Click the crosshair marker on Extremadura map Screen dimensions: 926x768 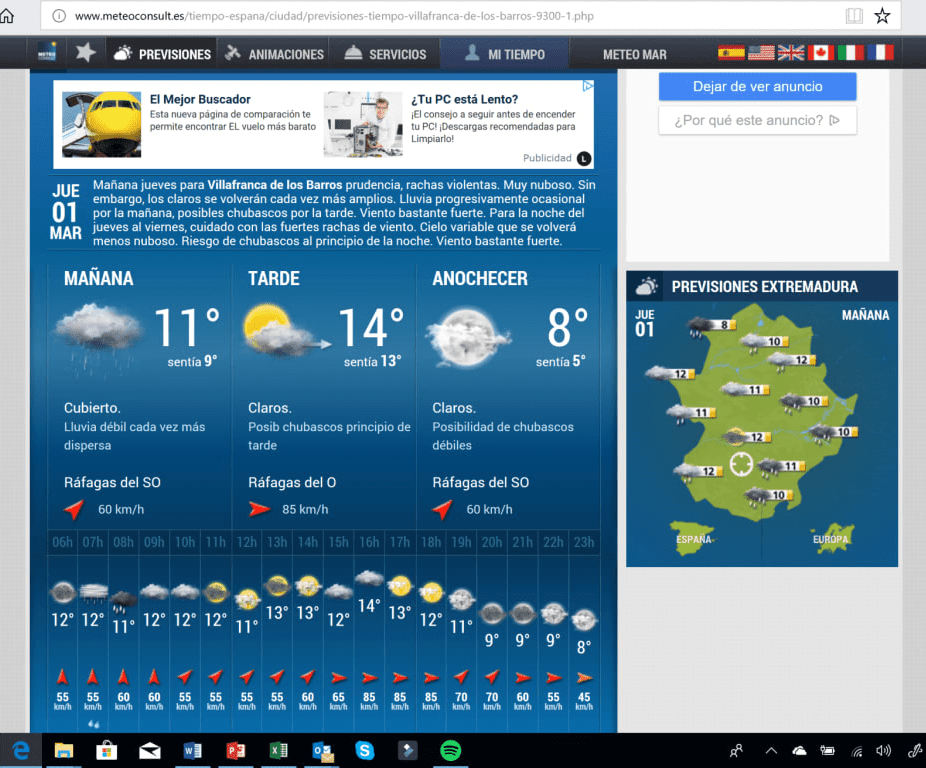pyautogui.click(x=741, y=464)
